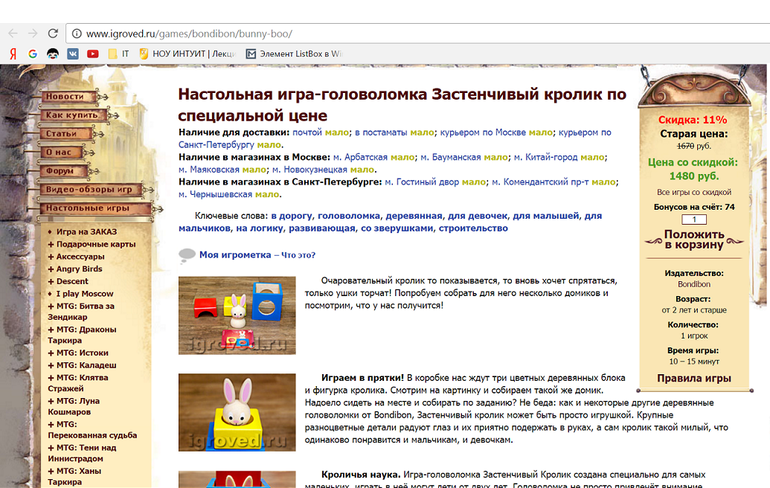Image resolution: width=770 pixels, height=488 pixels.
Task: Open the YouTube bookmark icon
Action: coord(92,53)
